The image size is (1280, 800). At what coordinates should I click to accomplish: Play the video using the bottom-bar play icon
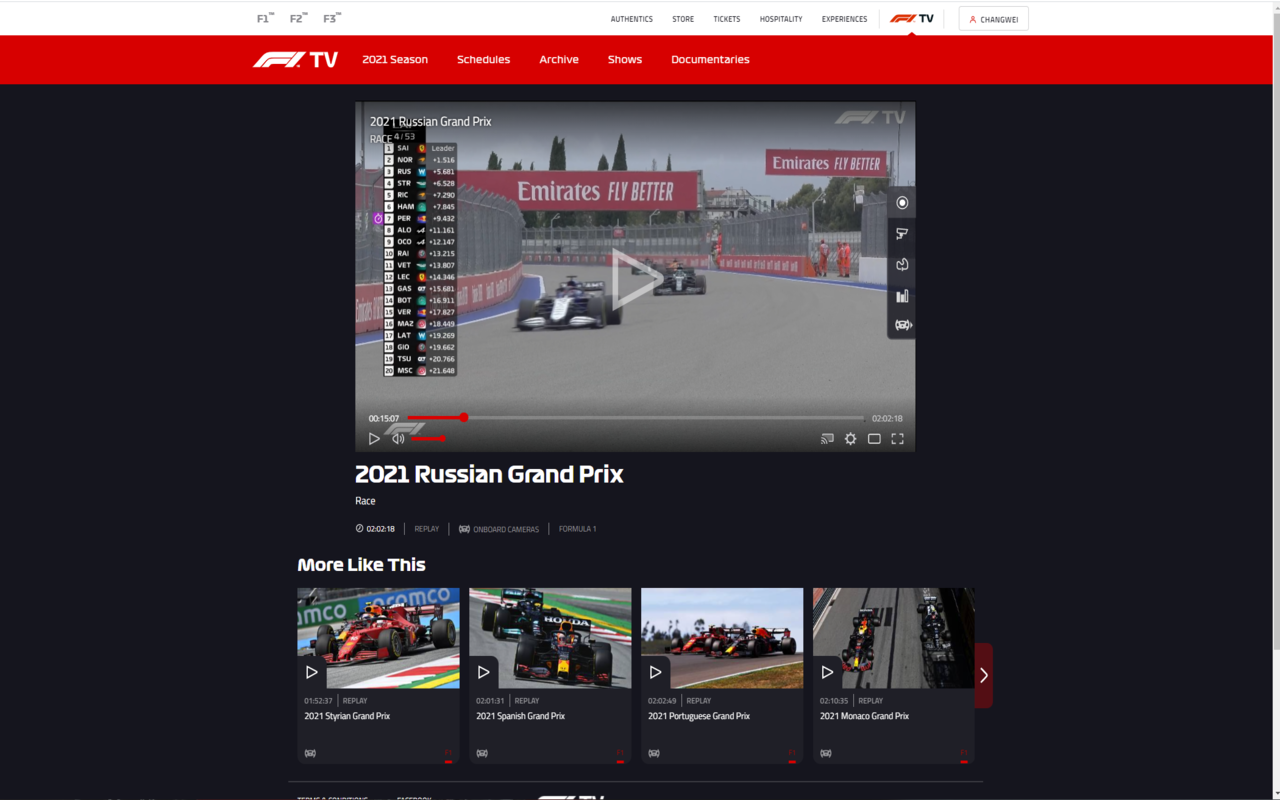[374, 439]
